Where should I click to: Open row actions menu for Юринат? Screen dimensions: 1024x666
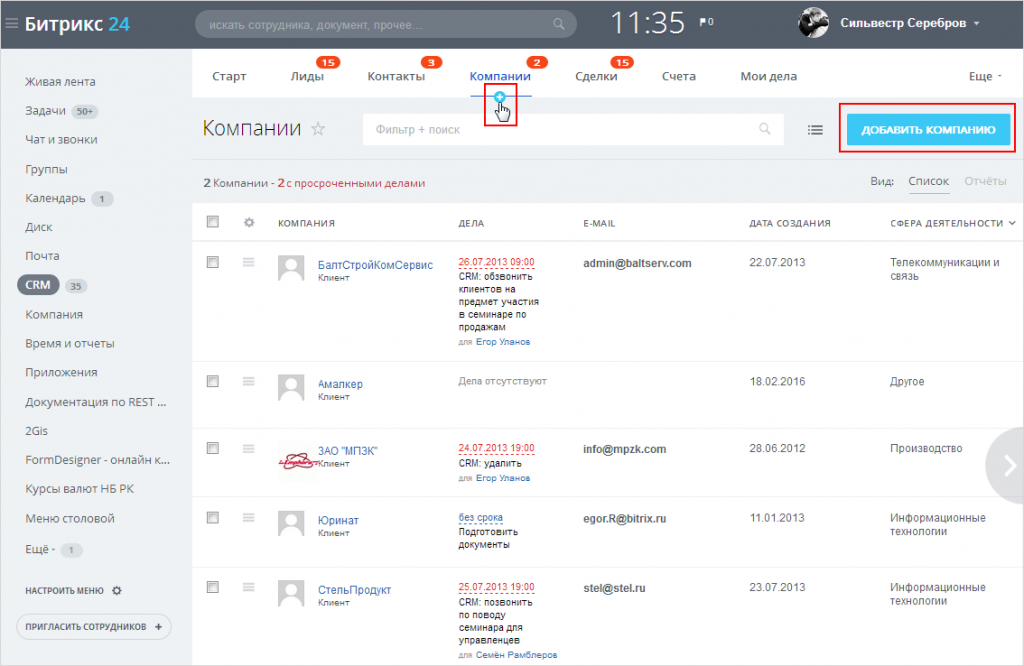click(249, 518)
